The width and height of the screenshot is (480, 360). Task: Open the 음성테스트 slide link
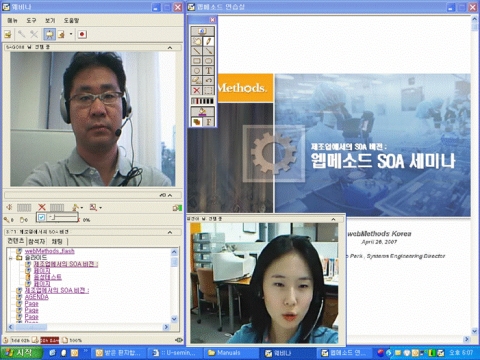point(48,277)
